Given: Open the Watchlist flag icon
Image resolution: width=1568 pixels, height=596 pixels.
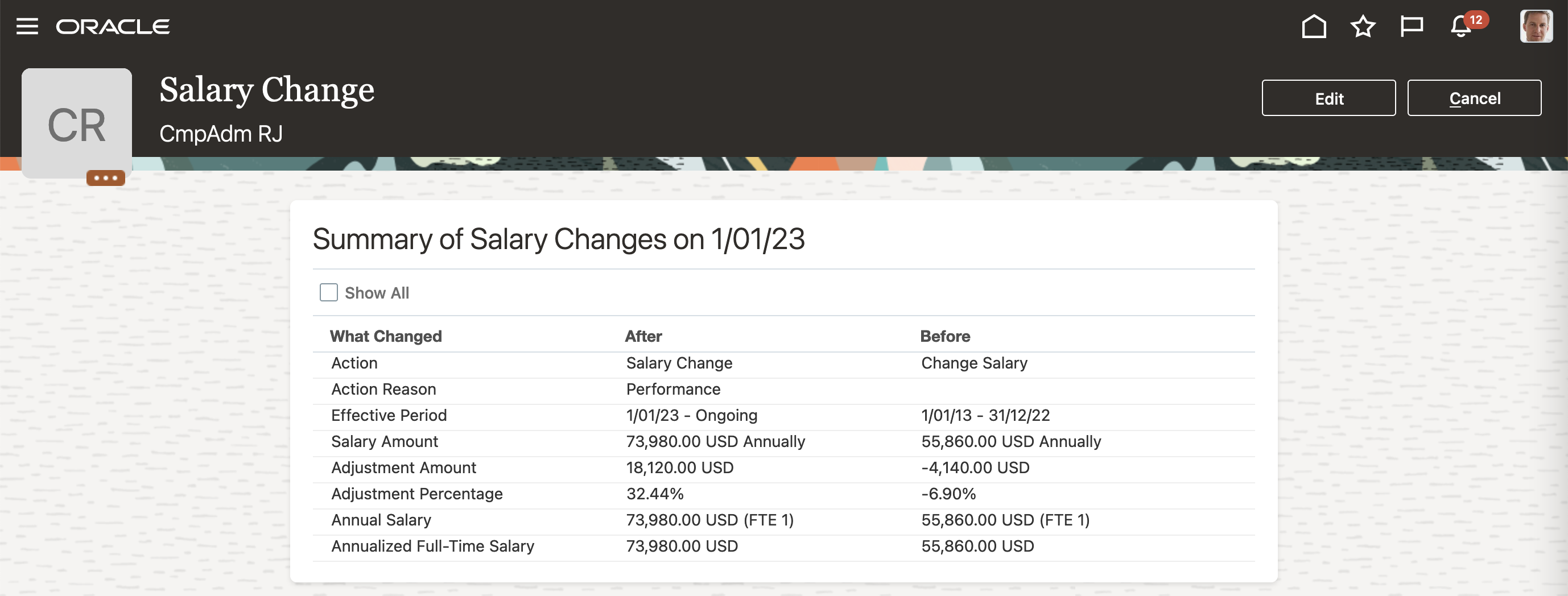Looking at the screenshot, I should coord(1411,26).
